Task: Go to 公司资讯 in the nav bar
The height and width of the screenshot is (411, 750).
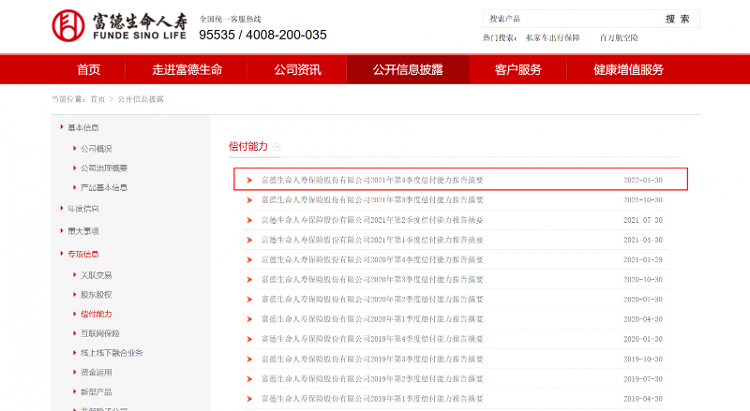Action: (x=297, y=70)
